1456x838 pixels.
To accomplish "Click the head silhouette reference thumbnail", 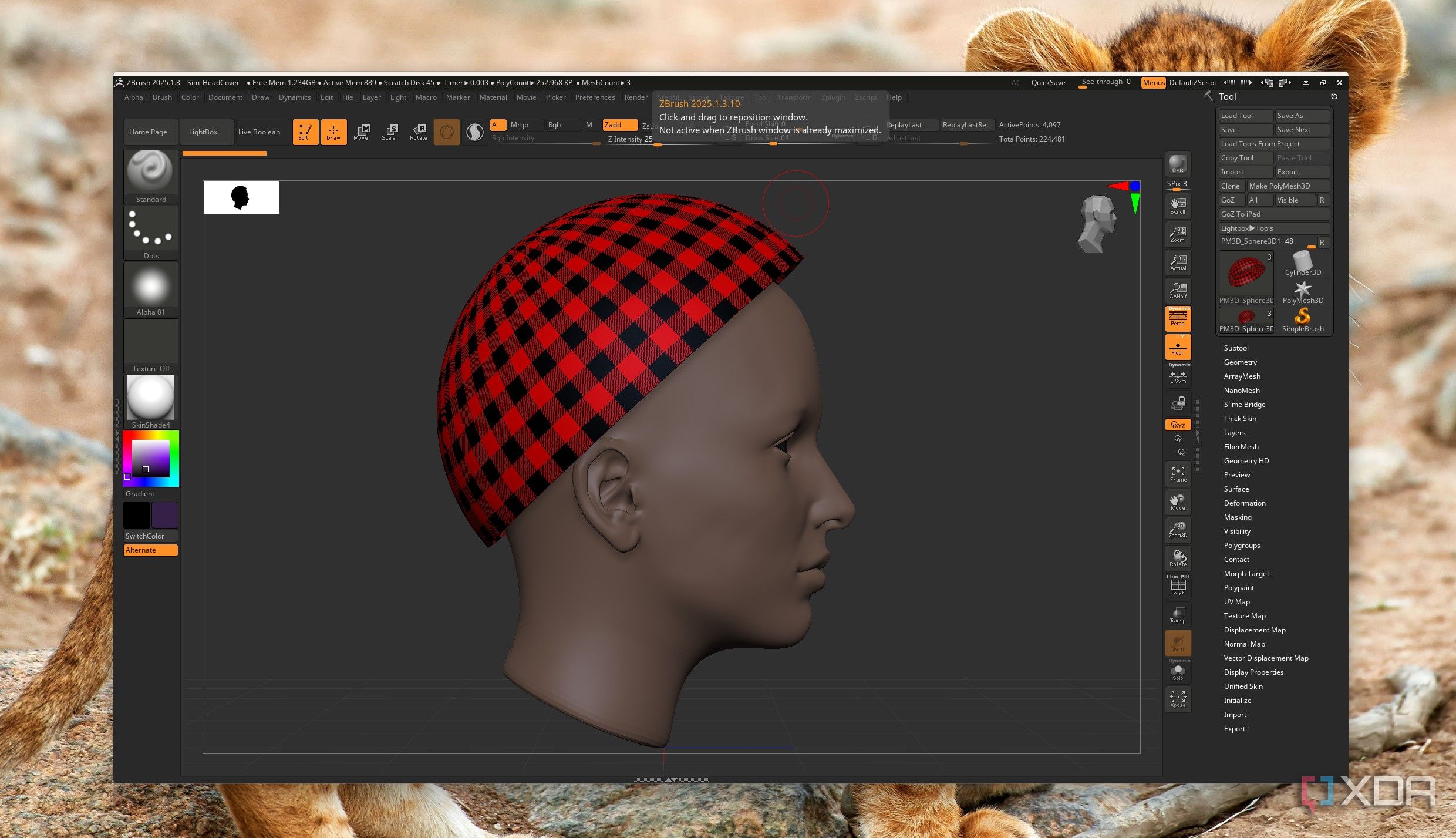I will [x=241, y=197].
